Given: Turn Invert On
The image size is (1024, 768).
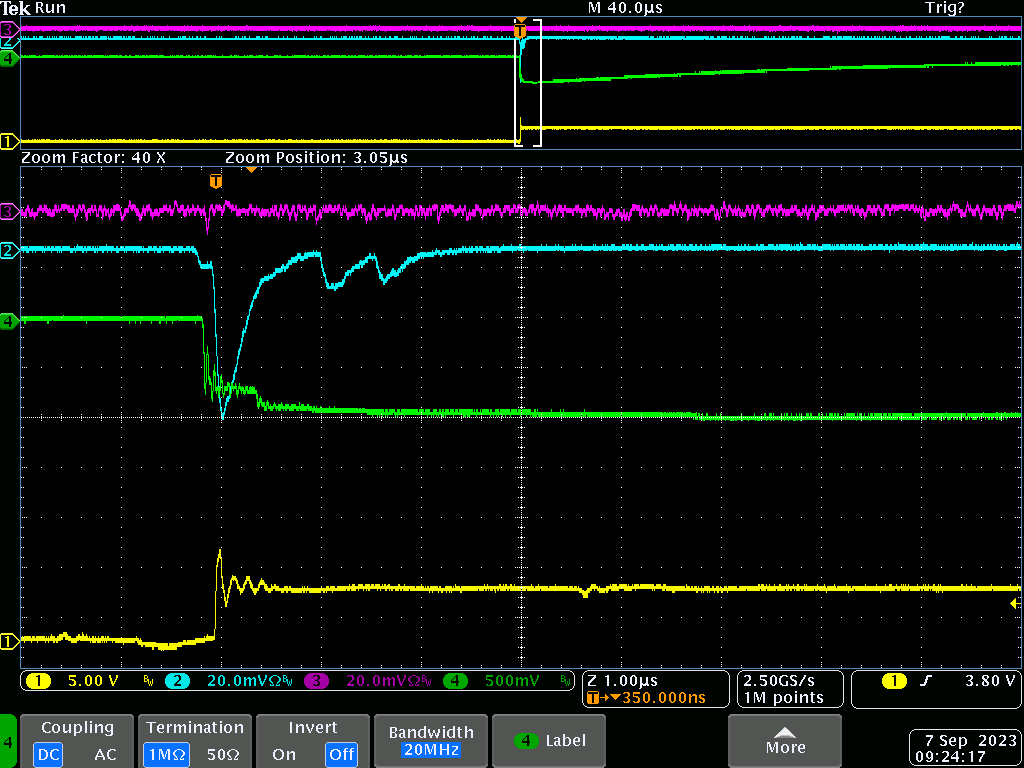Looking at the screenshot, I should [284, 754].
